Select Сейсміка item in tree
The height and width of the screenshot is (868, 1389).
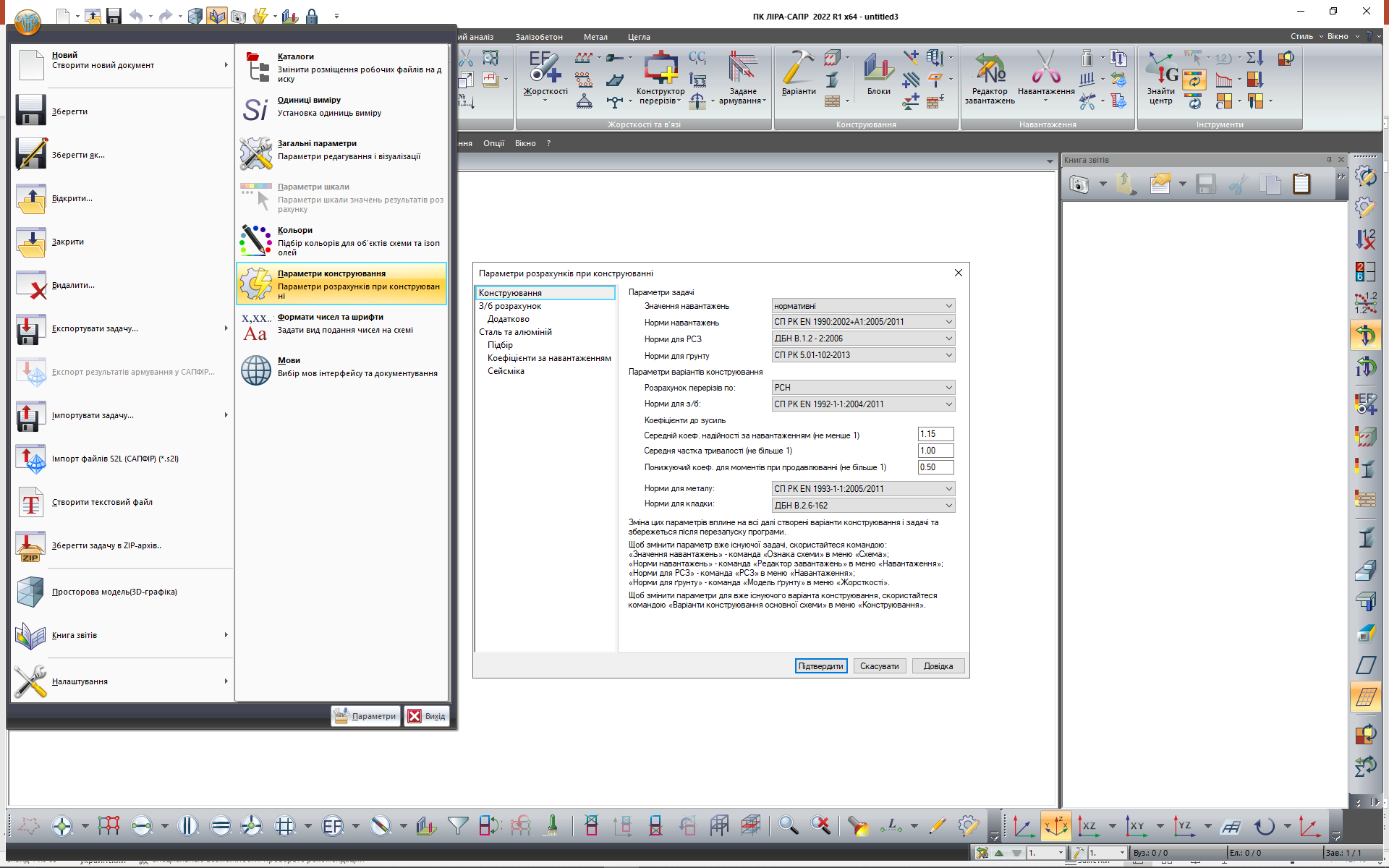pos(506,371)
